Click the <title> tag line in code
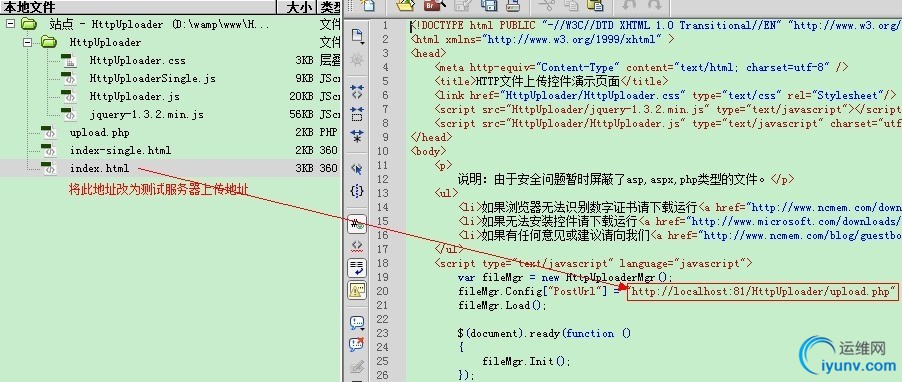902x382 pixels. tap(552, 81)
